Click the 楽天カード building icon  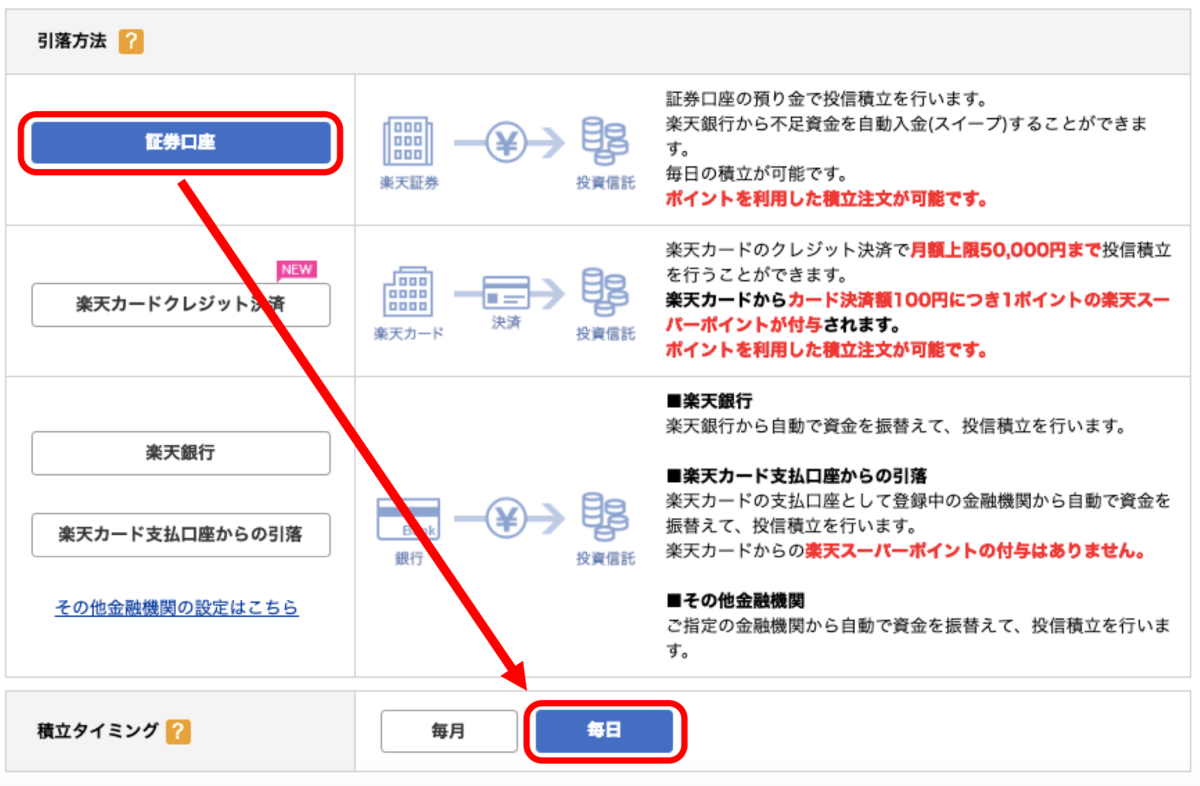tap(409, 292)
